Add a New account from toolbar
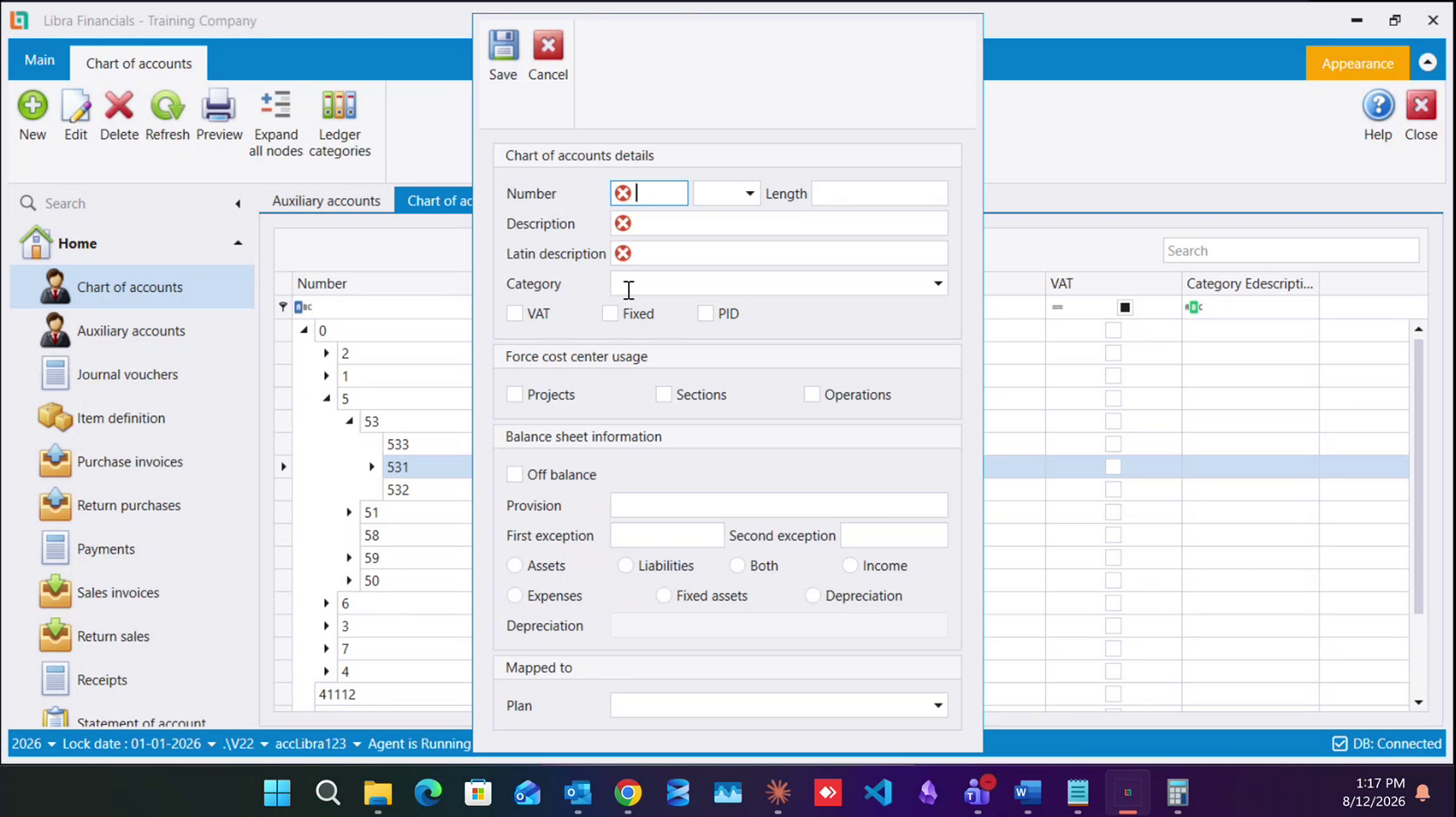 (33, 116)
